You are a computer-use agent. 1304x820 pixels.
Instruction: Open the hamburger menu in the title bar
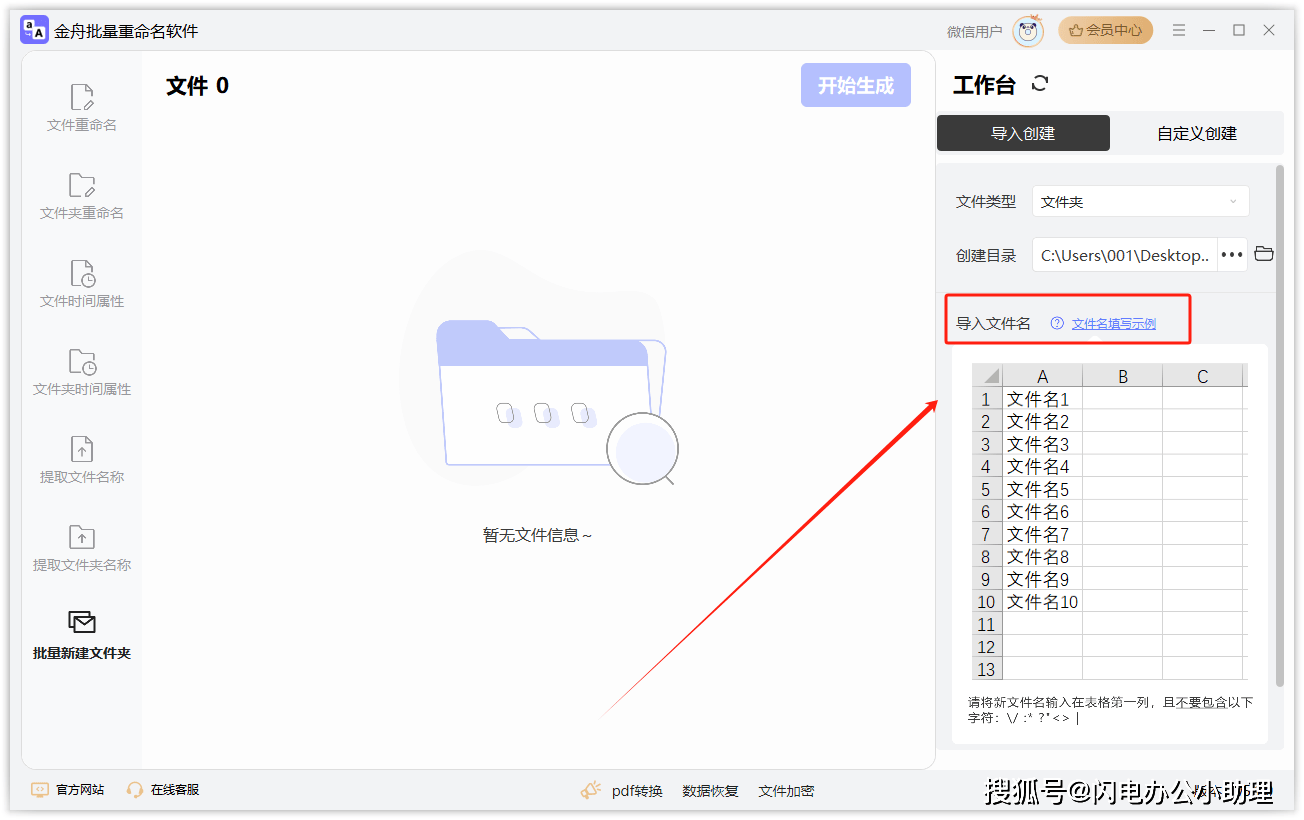[1180, 30]
